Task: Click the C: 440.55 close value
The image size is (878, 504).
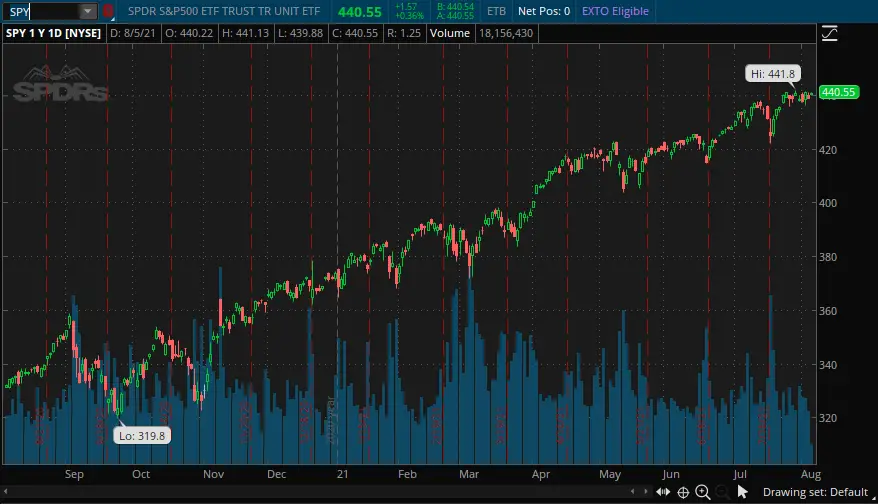Action: pyautogui.click(x=355, y=33)
